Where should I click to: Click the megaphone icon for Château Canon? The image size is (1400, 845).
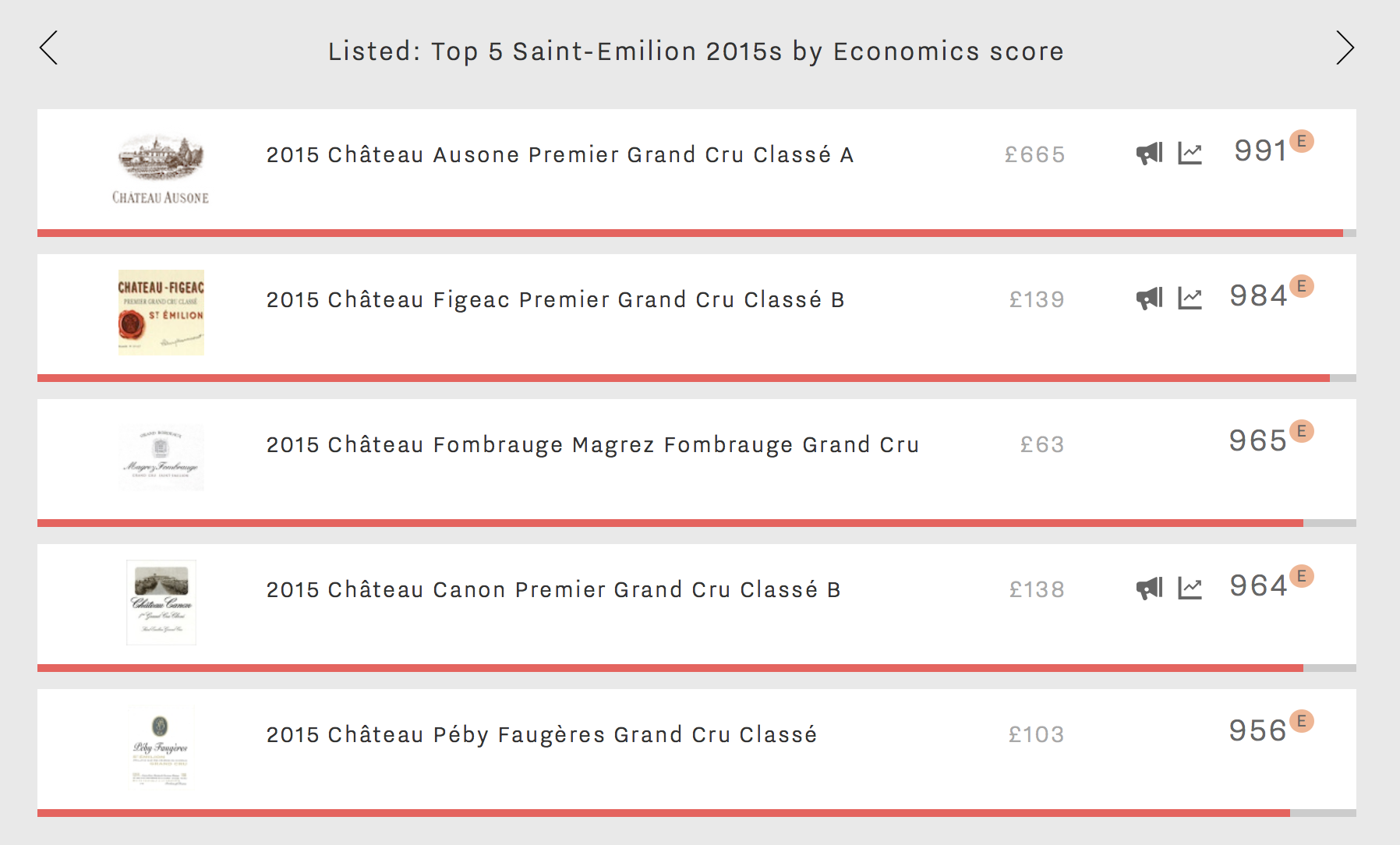1149,589
